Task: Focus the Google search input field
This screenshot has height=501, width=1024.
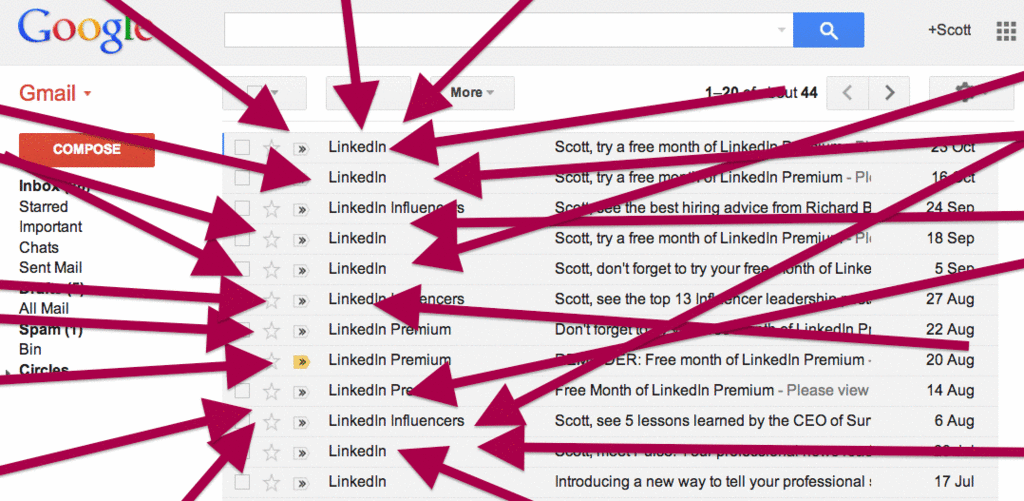Action: coord(500,30)
